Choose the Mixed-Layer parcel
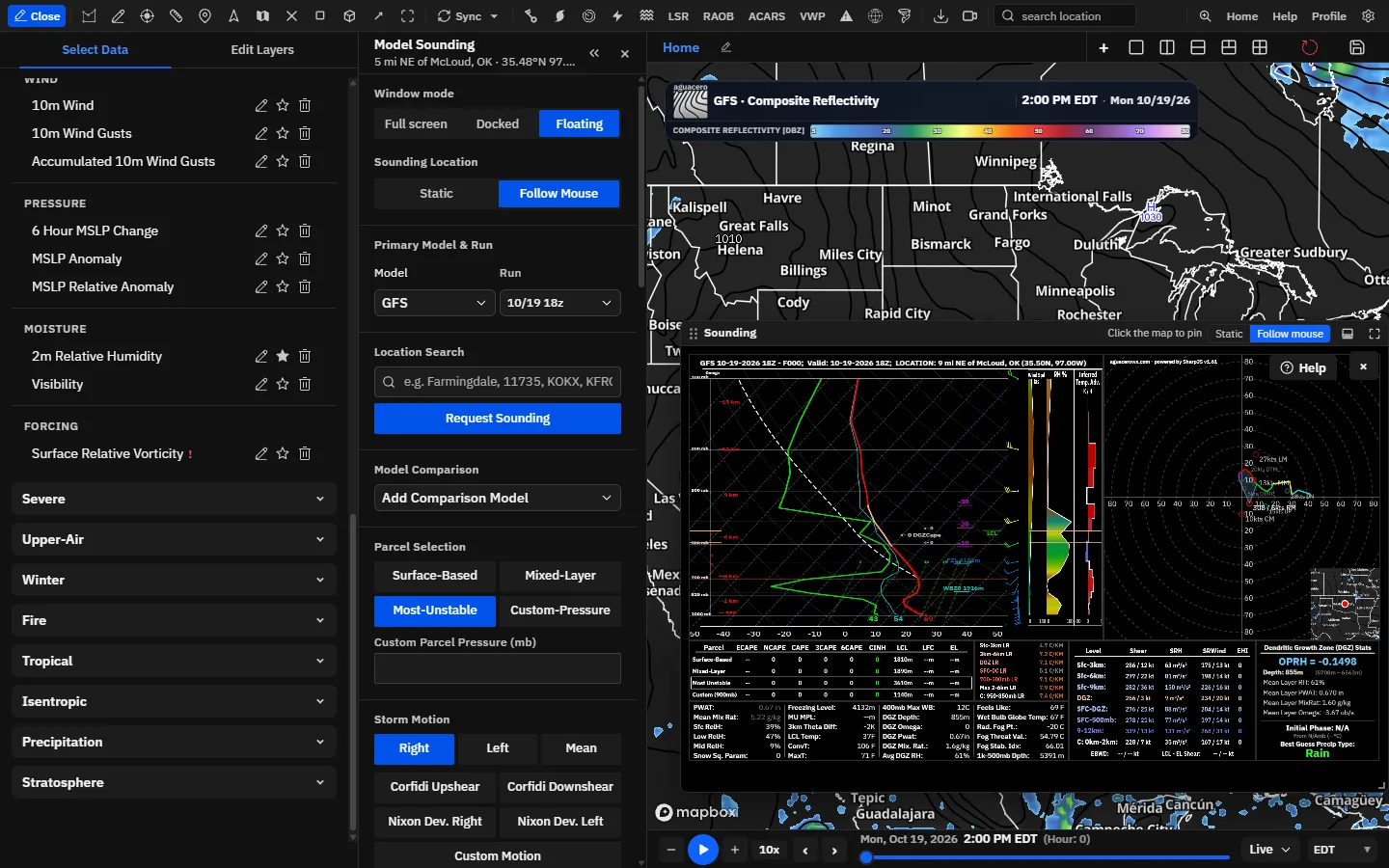This screenshot has width=1389, height=868. pyautogui.click(x=560, y=576)
